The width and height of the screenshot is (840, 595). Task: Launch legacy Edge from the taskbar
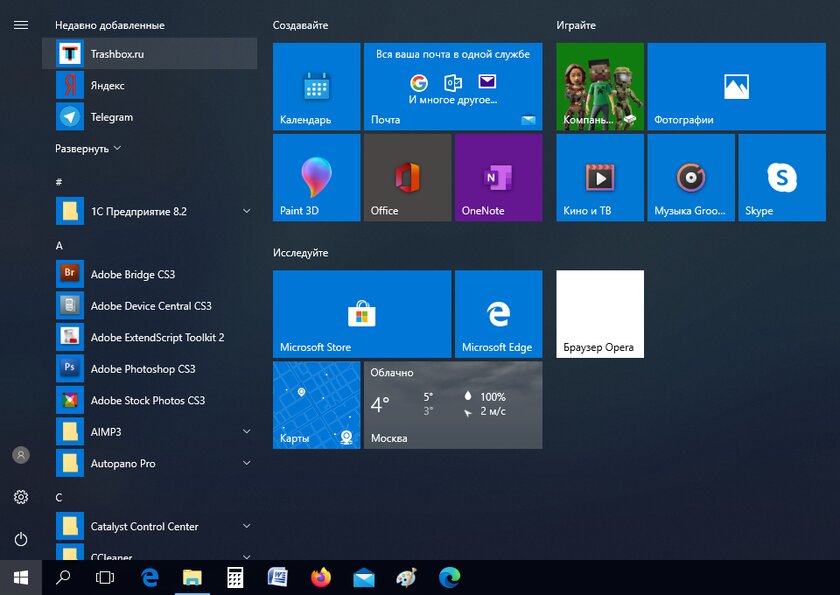149,577
